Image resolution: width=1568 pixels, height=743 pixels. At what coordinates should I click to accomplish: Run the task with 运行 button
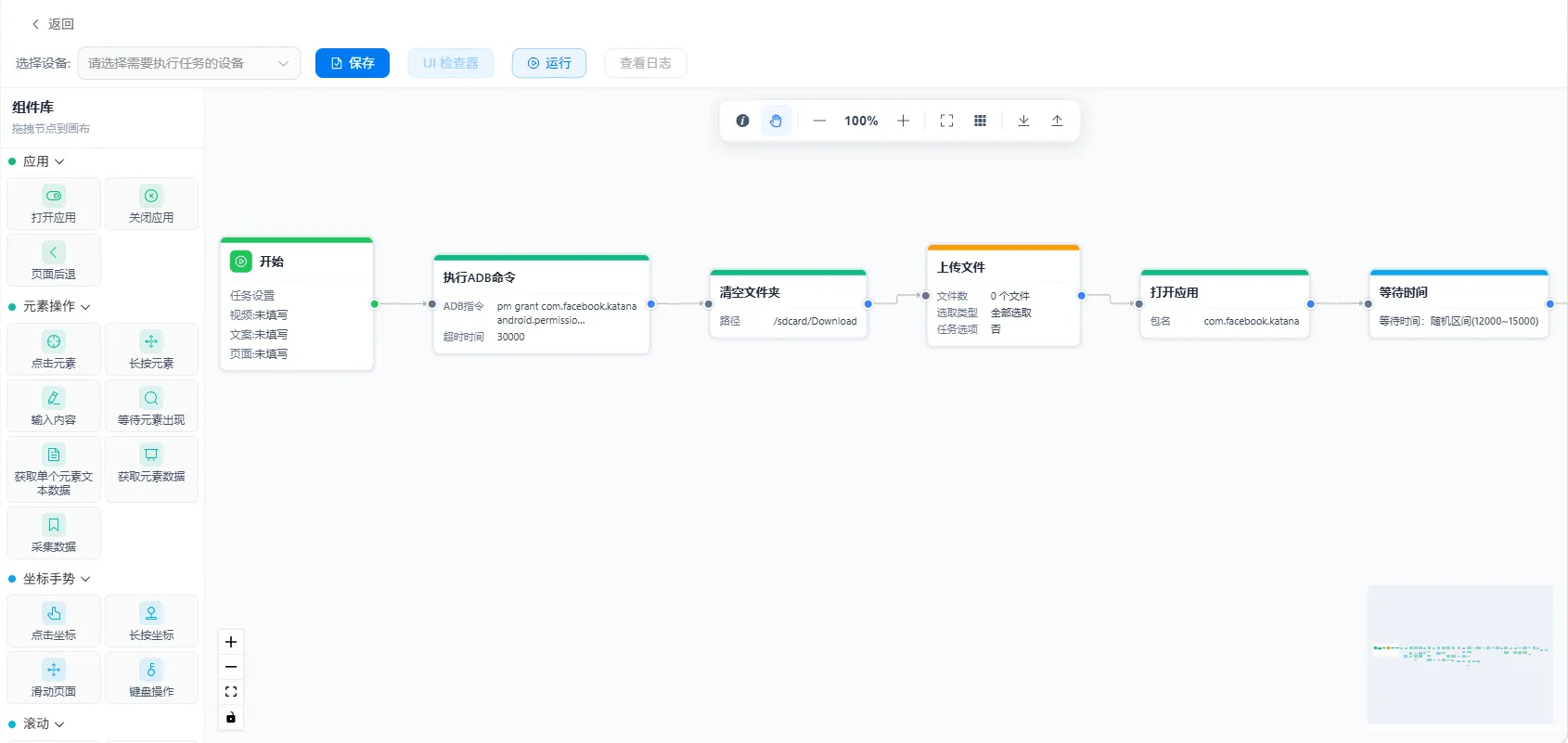[x=549, y=63]
